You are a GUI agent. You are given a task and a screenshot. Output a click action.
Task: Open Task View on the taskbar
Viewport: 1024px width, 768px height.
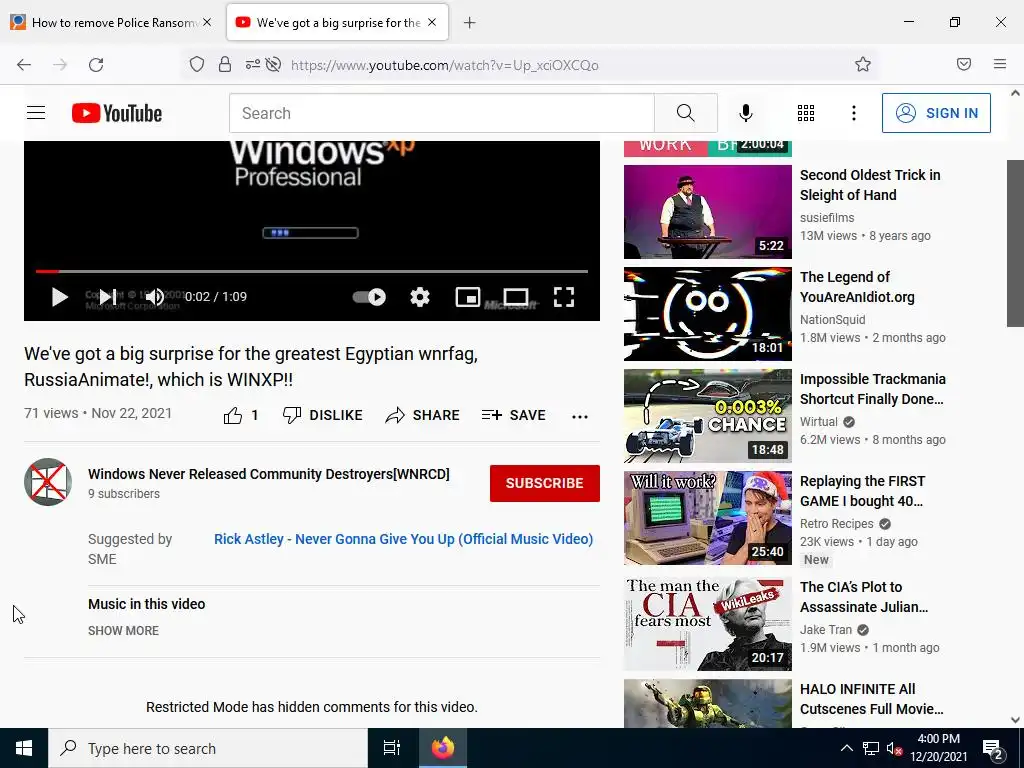tap(392, 748)
